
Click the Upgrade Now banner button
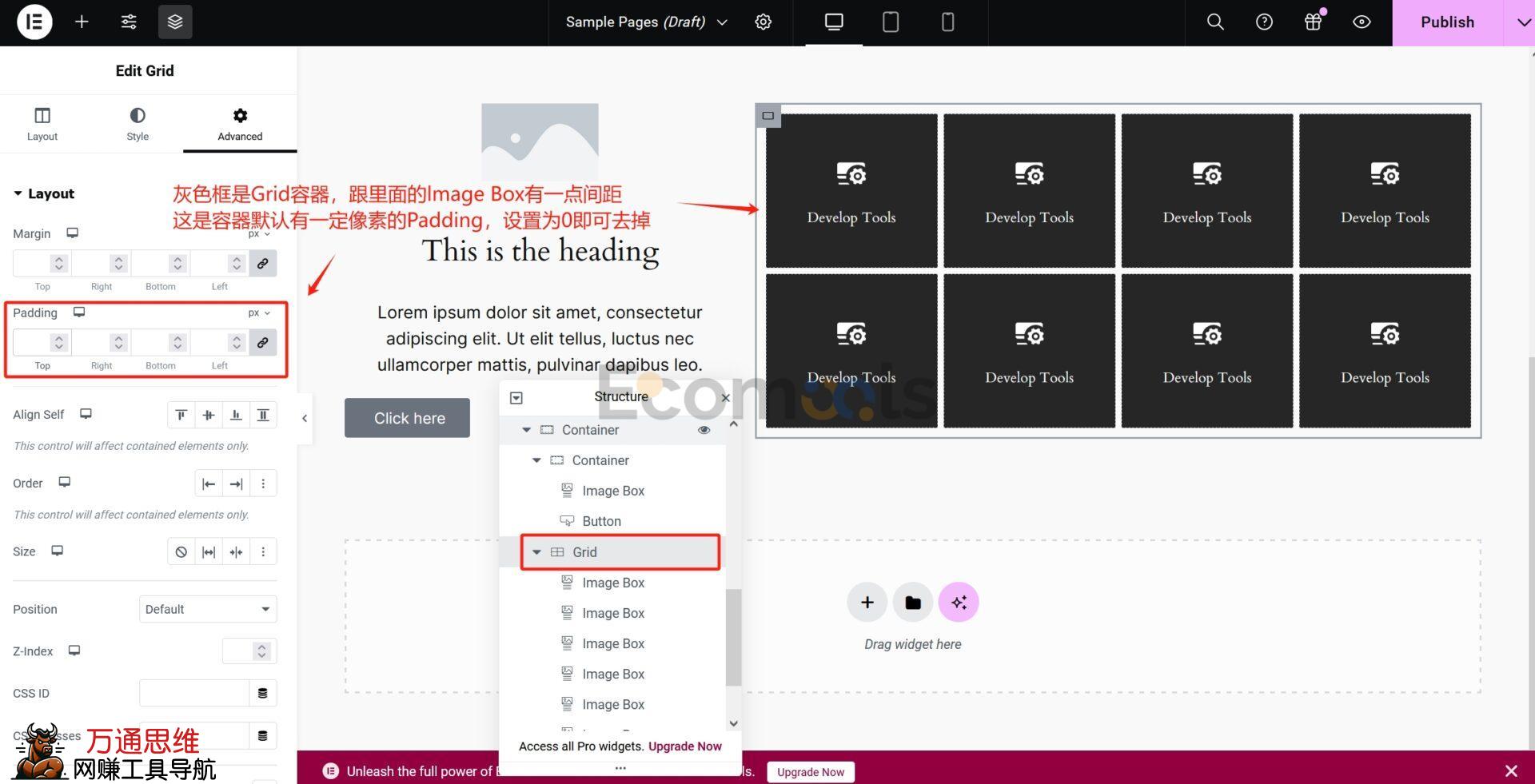(x=810, y=772)
